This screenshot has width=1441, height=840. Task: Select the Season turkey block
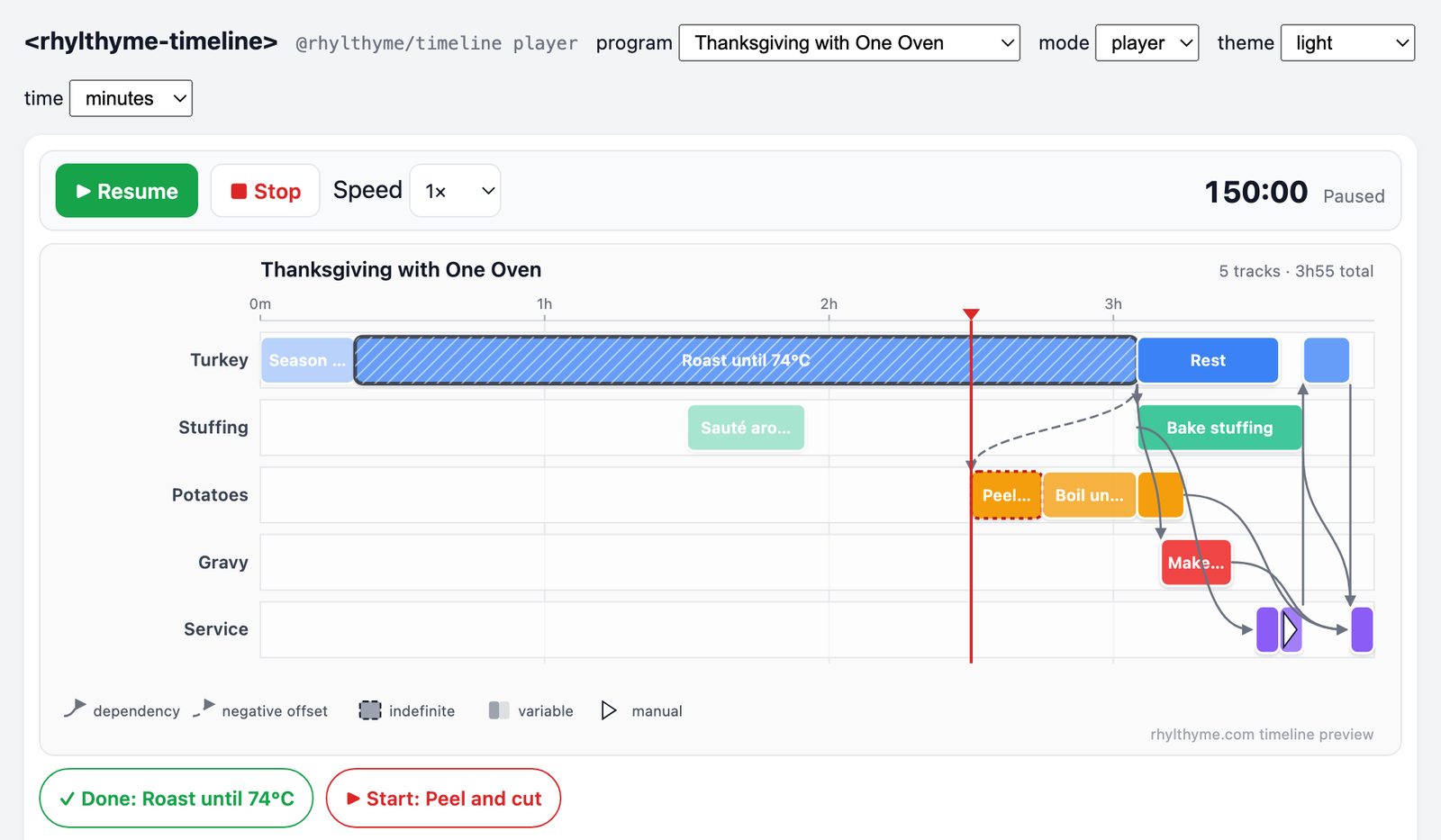pyautogui.click(x=307, y=360)
